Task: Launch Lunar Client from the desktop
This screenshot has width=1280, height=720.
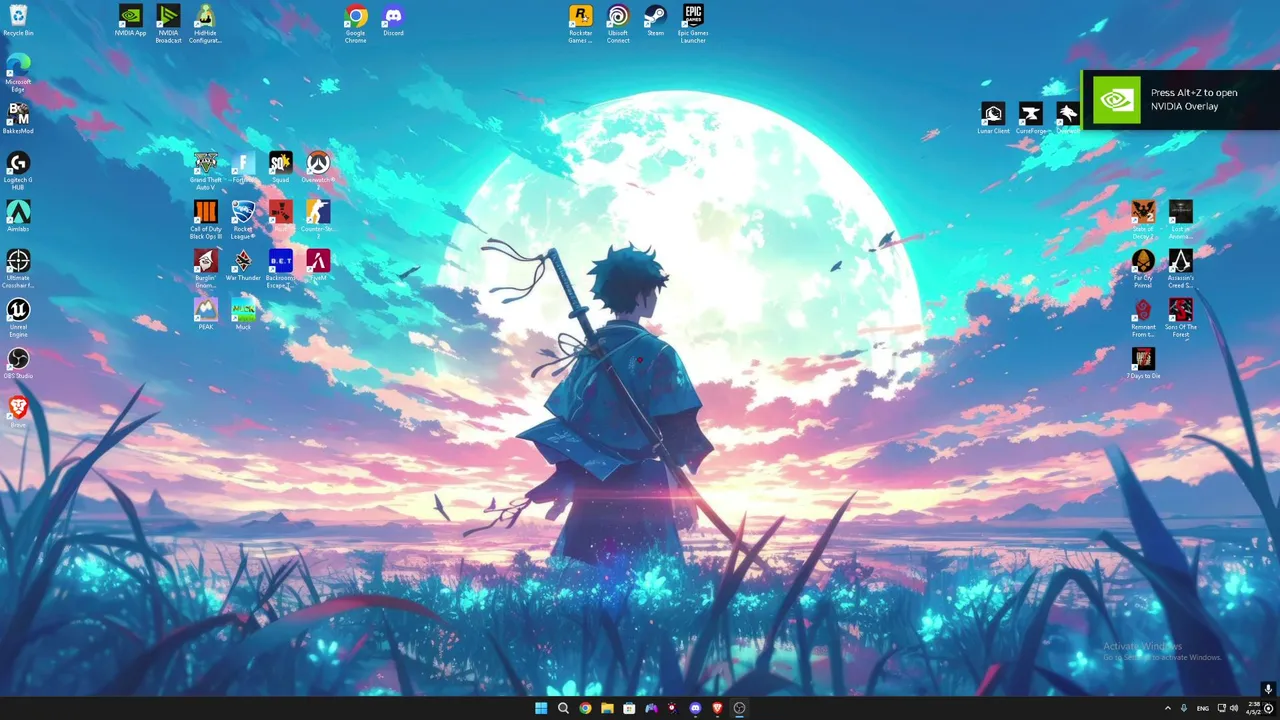Action: coord(993,118)
